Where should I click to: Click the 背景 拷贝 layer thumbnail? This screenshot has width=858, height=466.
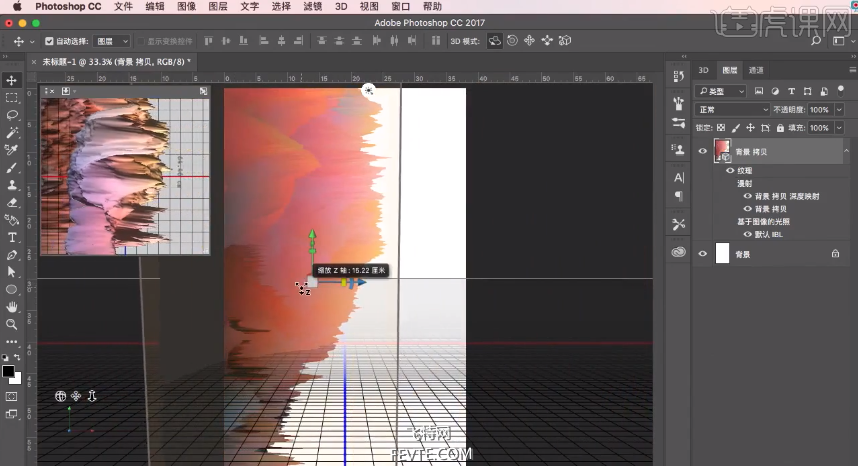click(x=722, y=151)
